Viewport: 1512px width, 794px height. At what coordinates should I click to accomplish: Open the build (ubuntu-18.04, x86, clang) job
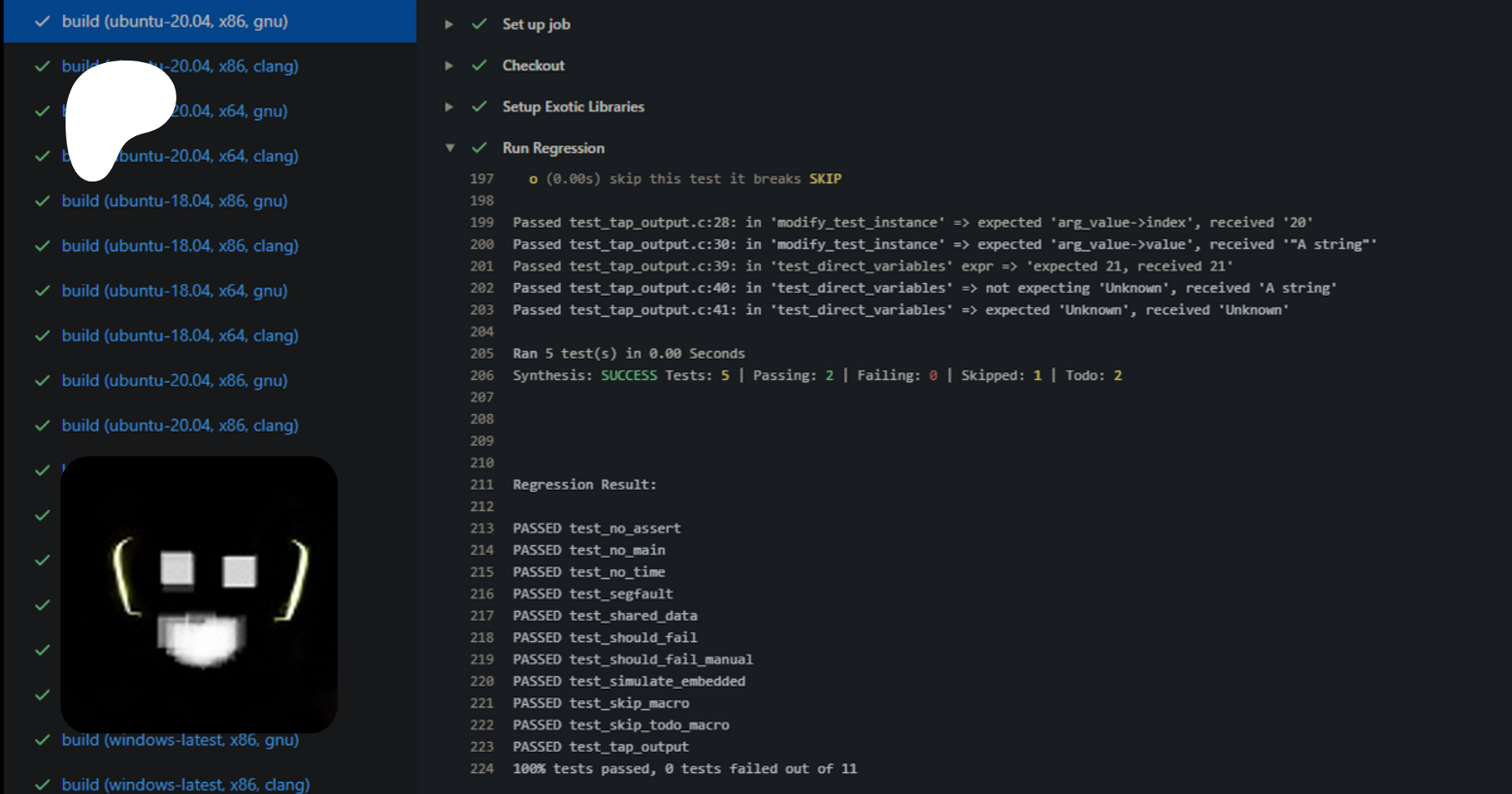point(180,246)
